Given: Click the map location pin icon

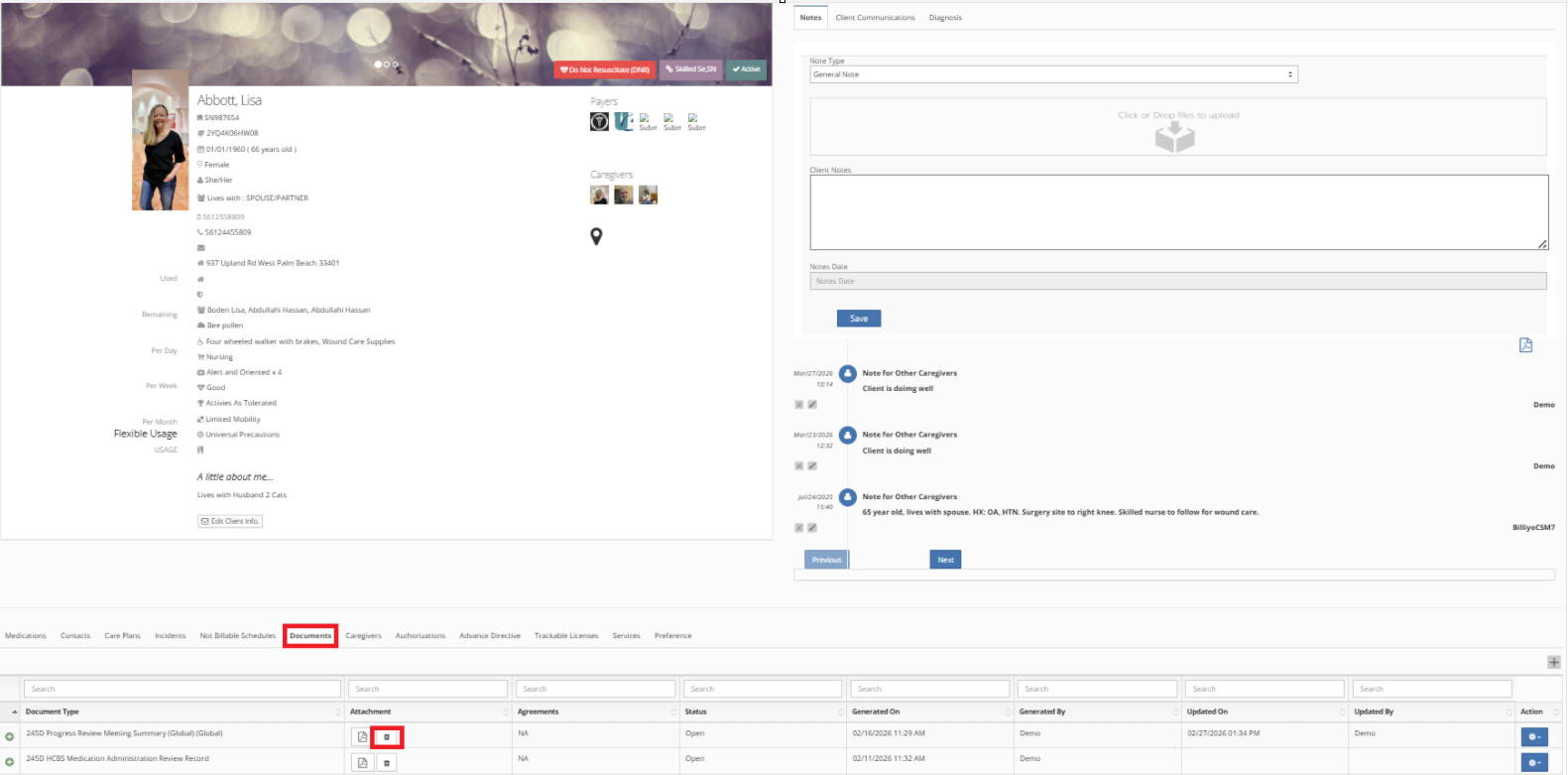Looking at the screenshot, I should 596,236.
